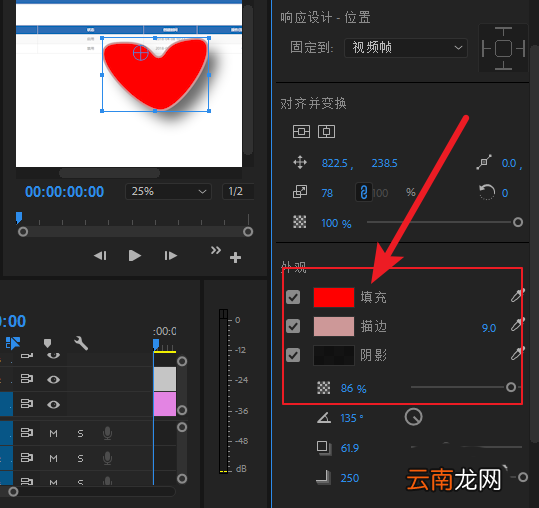Viewport: 539px width, 508px height.
Task: Click the align vertical center icon
Action: pyautogui.click(x=301, y=131)
